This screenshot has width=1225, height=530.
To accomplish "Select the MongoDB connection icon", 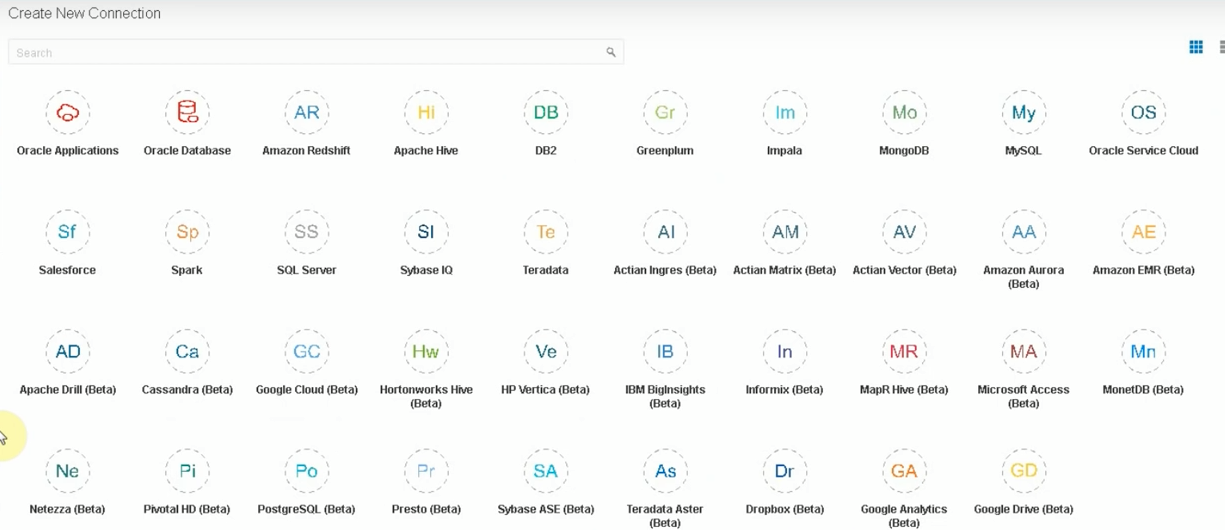I will coord(904,113).
